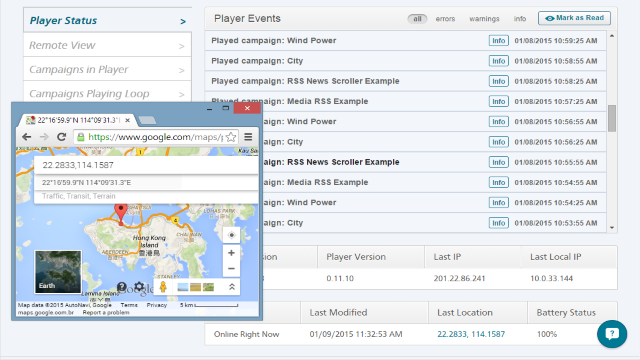Open a new browser tab

tap(147, 120)
